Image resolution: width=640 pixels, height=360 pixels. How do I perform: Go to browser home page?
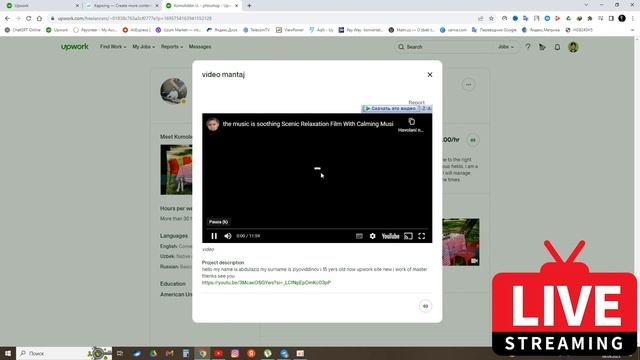(39, 18)
